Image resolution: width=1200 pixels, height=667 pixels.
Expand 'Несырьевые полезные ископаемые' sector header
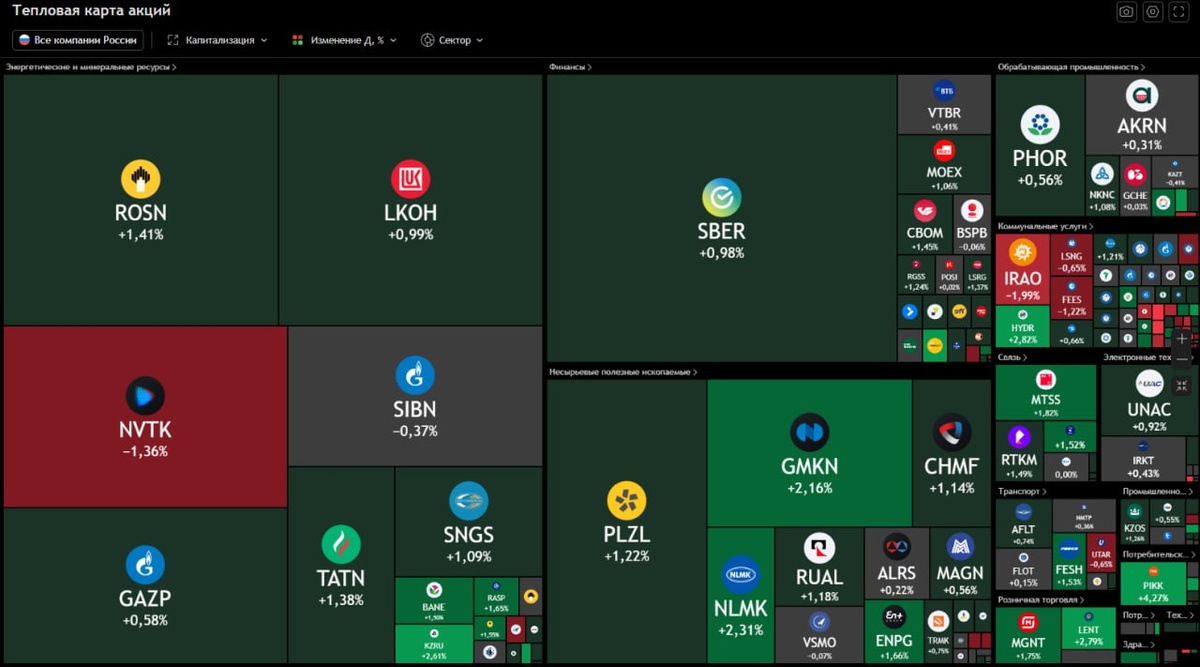(623, 372)
